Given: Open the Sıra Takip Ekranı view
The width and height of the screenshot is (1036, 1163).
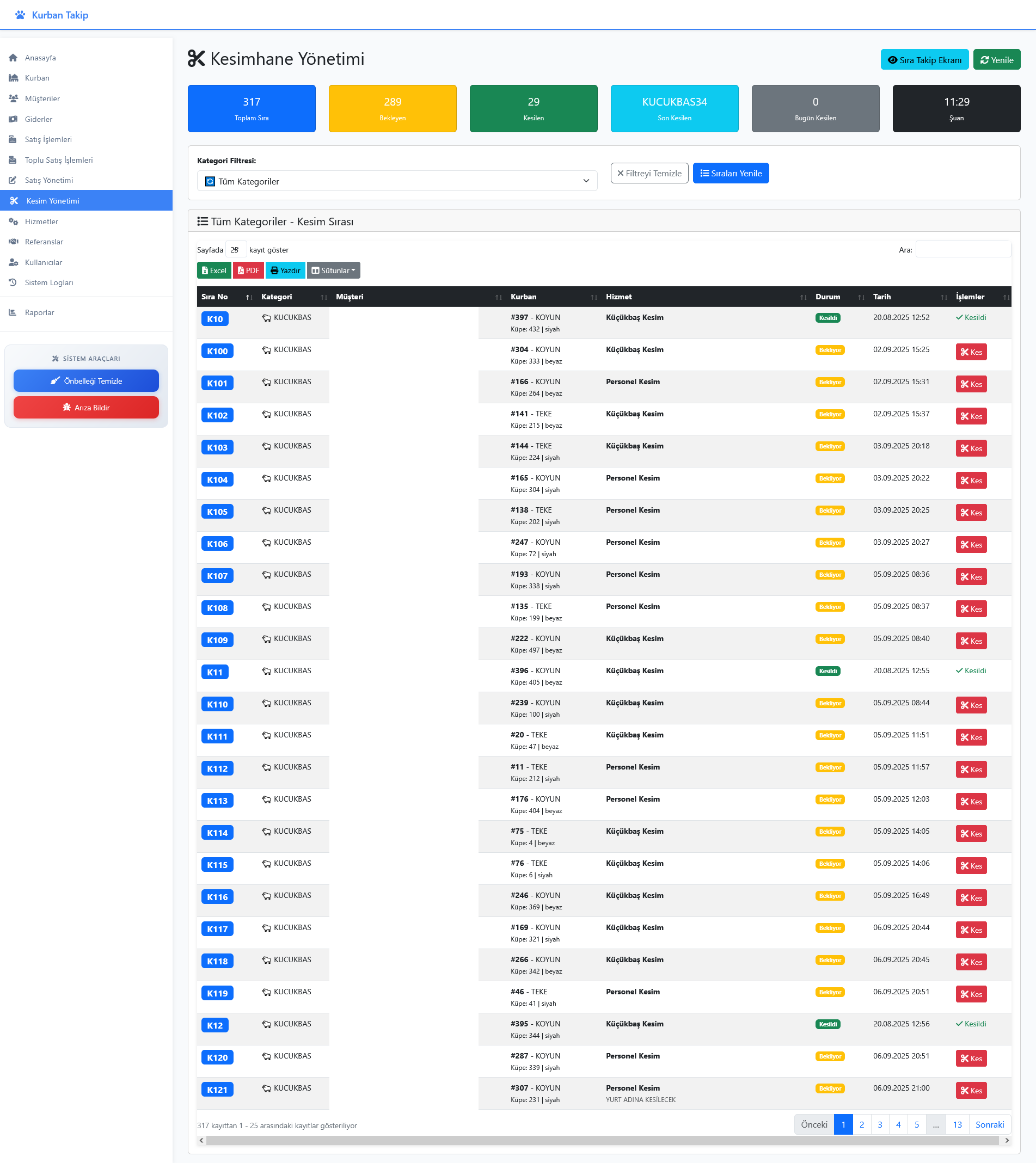Looking at the screenshot, I should coord(924,60).
